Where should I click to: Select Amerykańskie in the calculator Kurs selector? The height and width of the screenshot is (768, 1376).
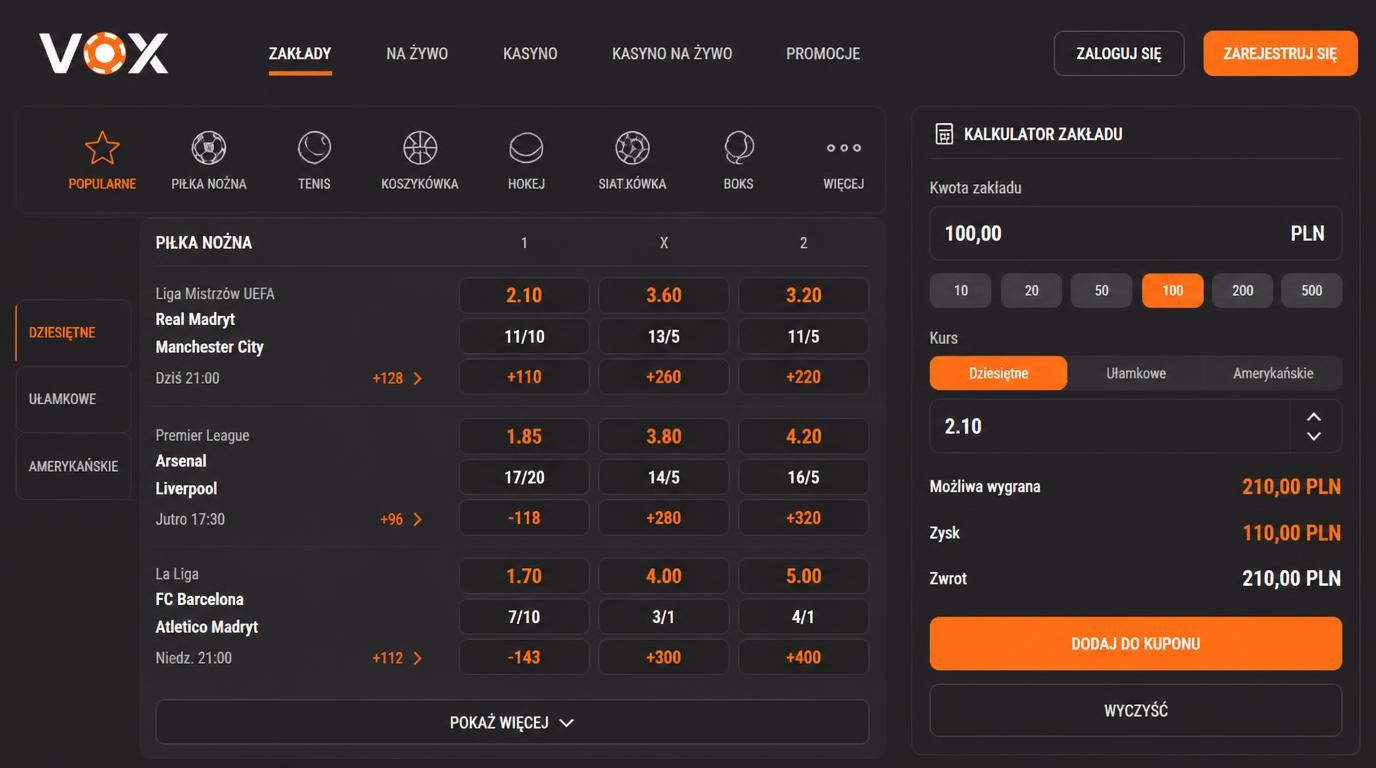pos(1273,373)
